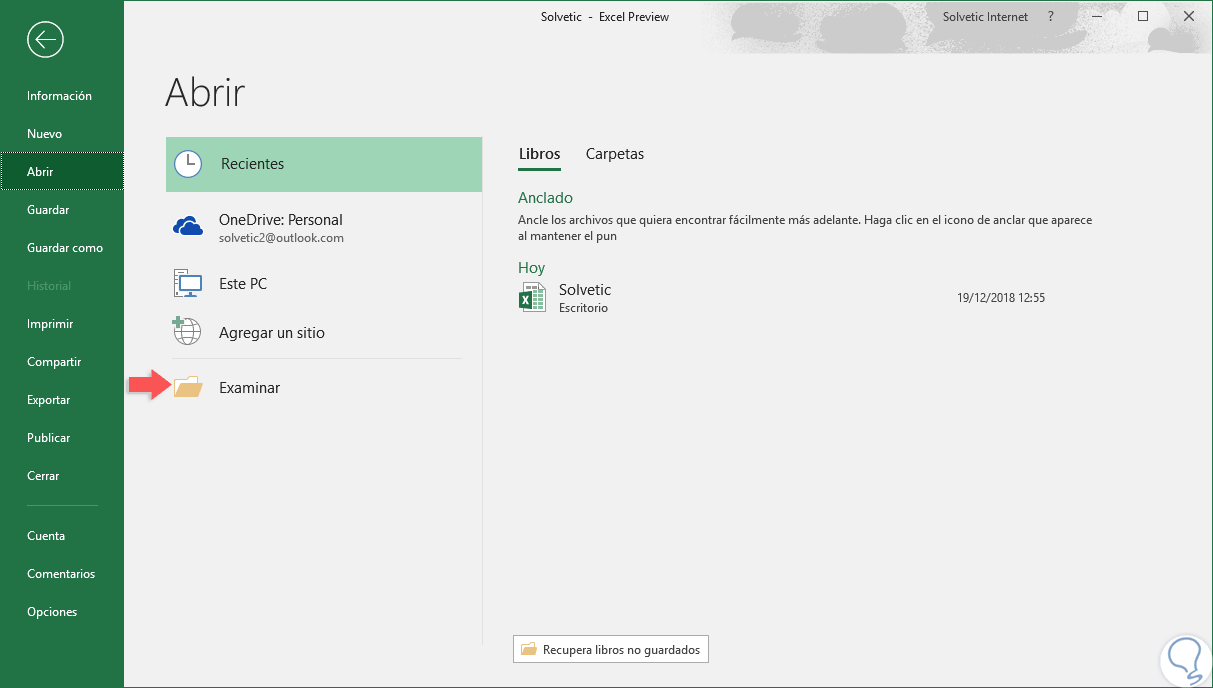Click the Anclado section heading
This screenshot has width=1213, height=688.
click(545, 198)
